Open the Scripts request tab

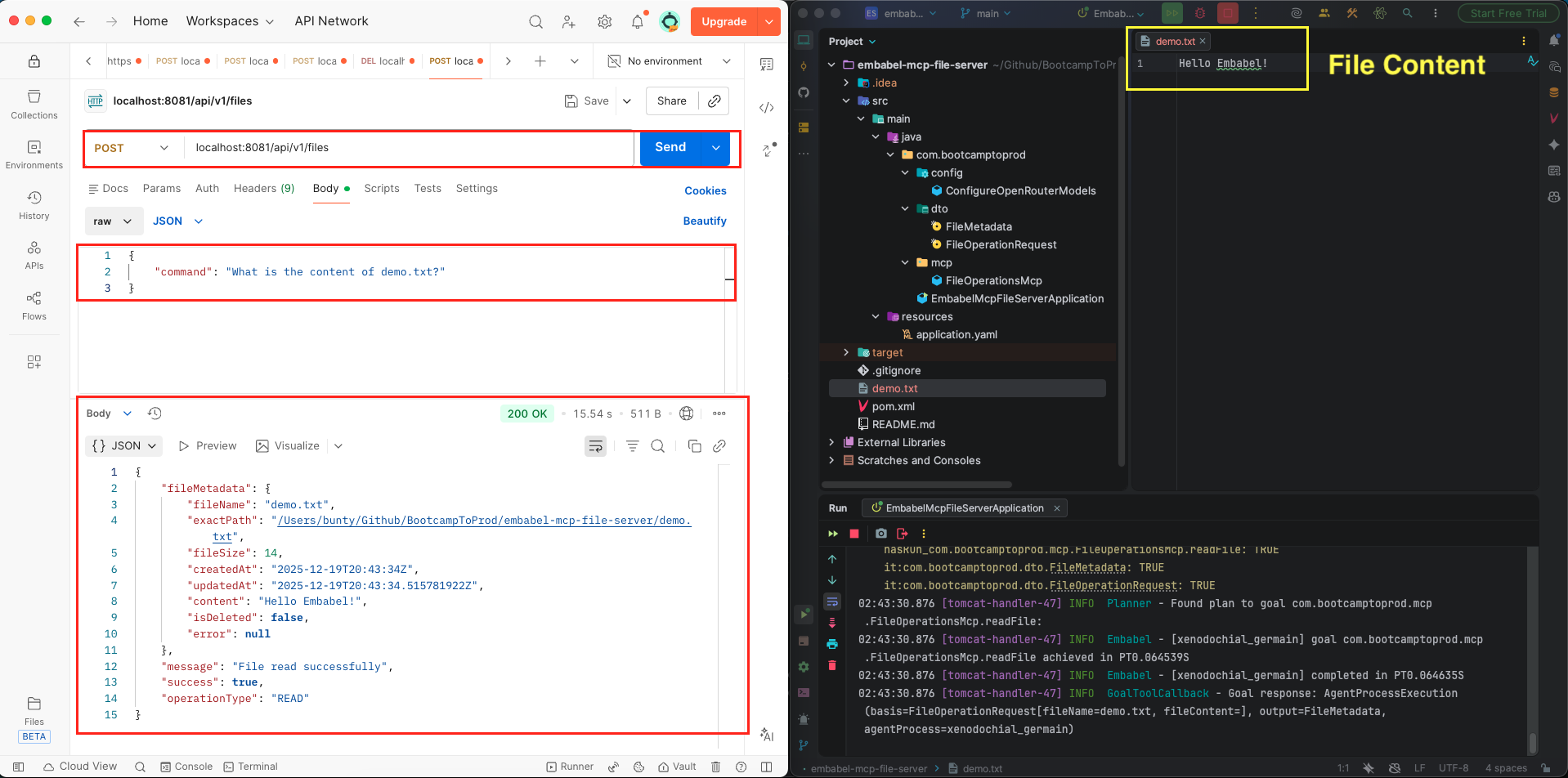tap(381, 189)
